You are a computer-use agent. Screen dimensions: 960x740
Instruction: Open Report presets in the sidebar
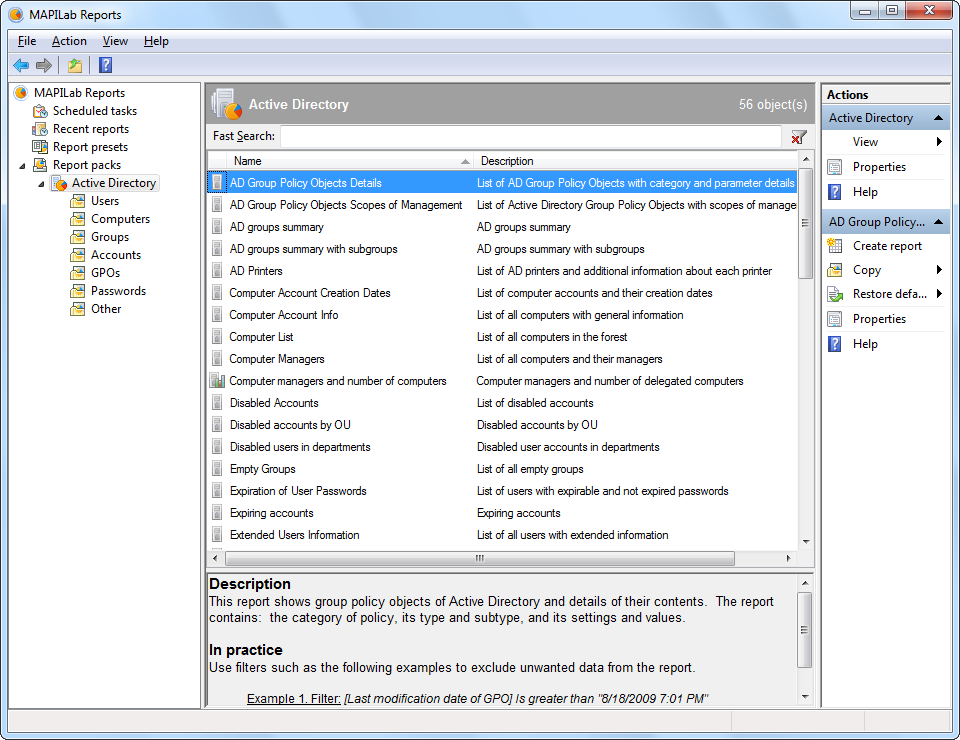click(90, 147)
